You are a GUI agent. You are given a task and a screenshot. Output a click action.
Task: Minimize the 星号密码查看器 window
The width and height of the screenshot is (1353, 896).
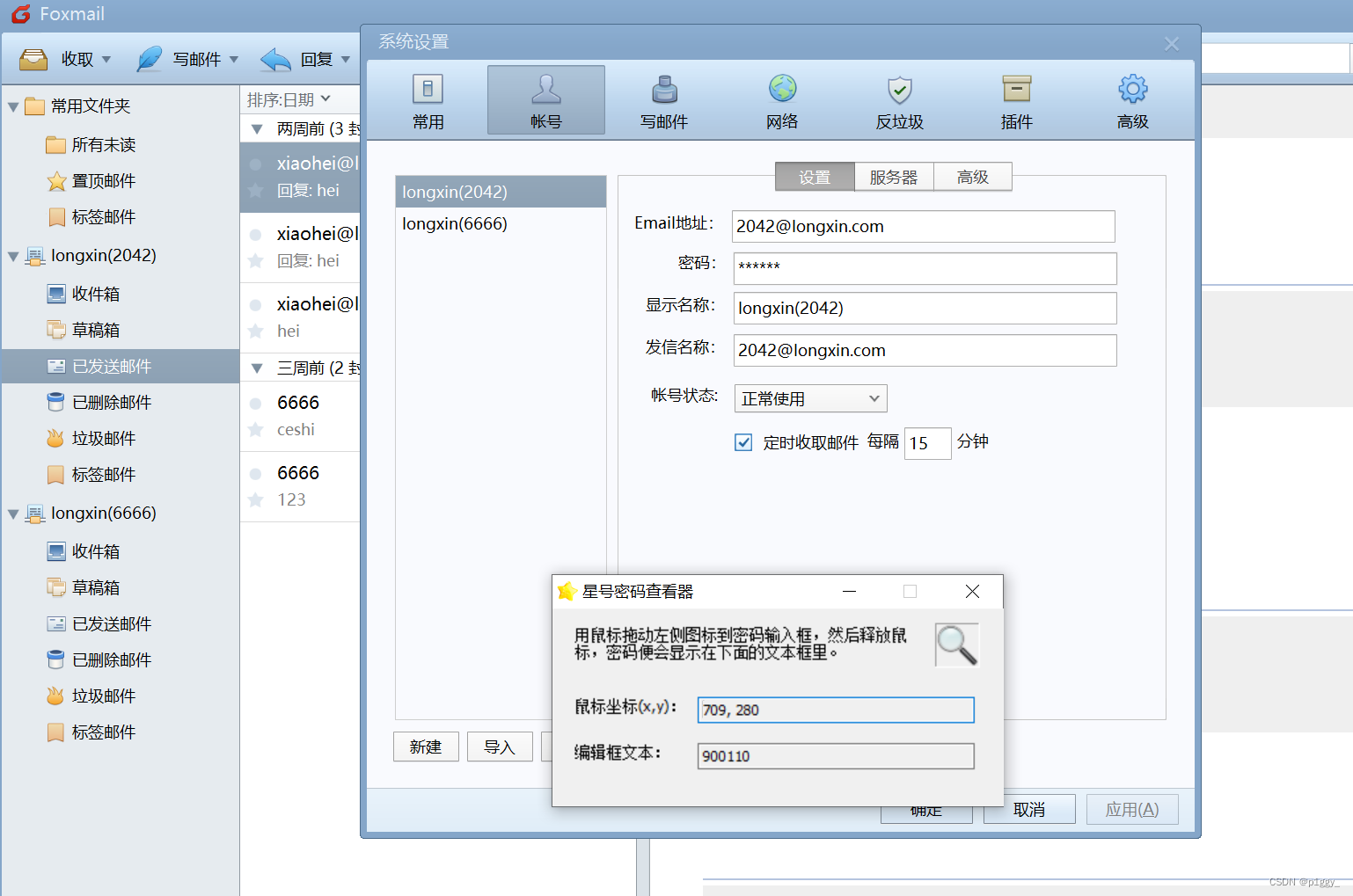pyautogui.click(x=849, y=592)
